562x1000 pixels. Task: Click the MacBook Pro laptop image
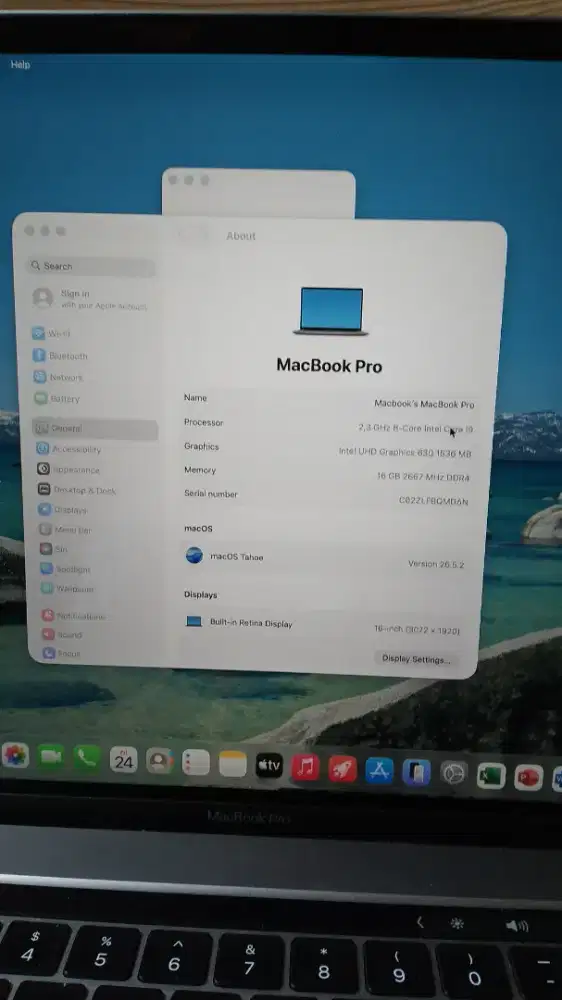coord(331,311)
